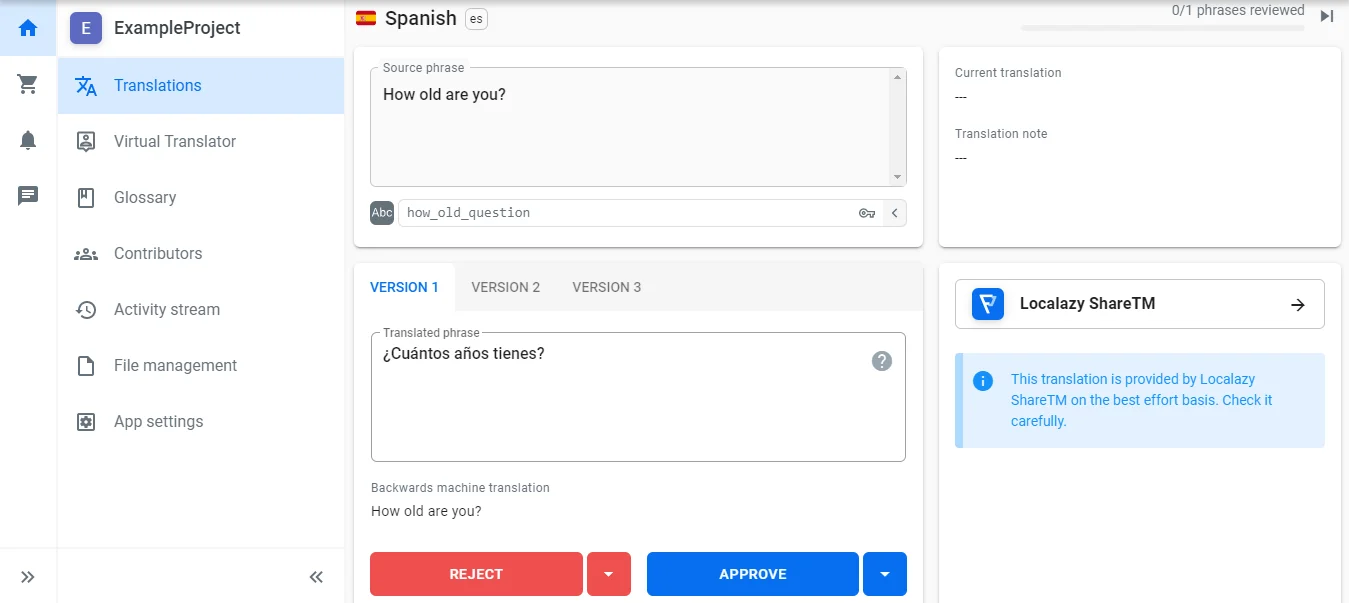Open the messages icon in the left rail

click(27, 195)
